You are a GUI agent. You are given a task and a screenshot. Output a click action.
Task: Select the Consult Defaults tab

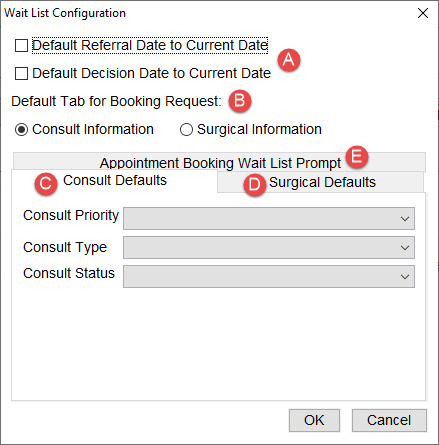point(114,181)
